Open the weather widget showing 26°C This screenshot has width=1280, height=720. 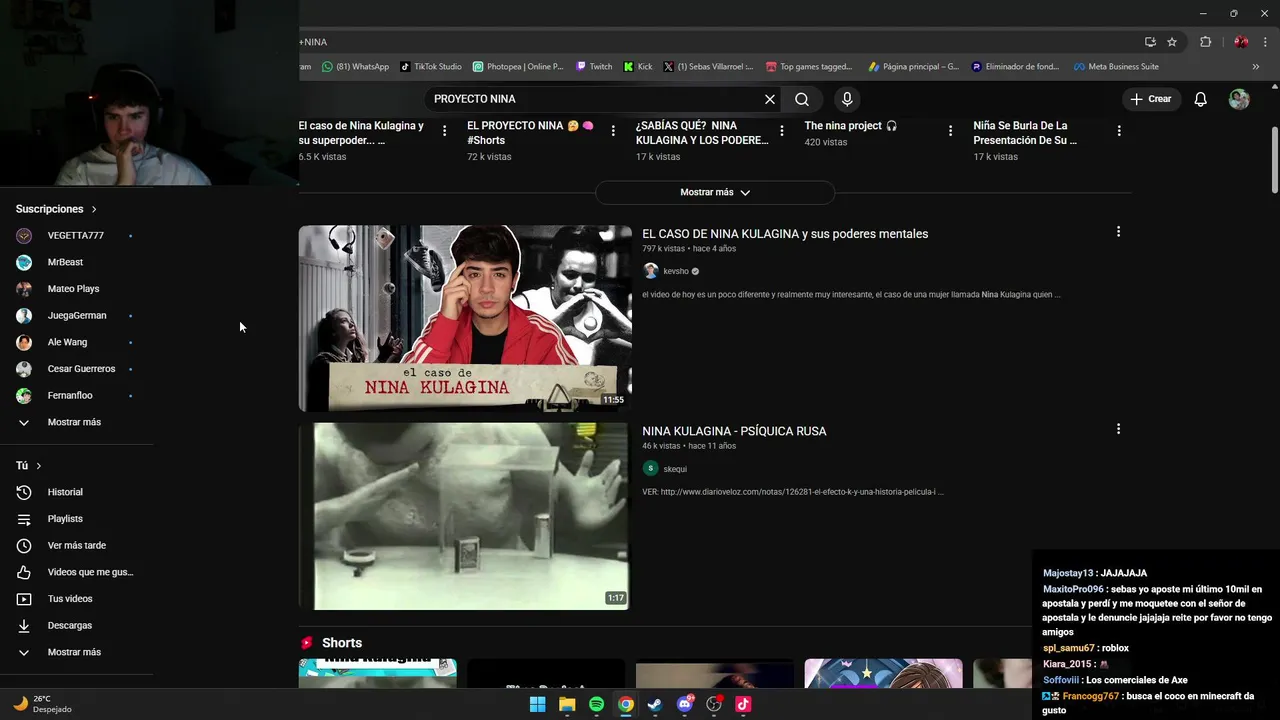point(42,704)
